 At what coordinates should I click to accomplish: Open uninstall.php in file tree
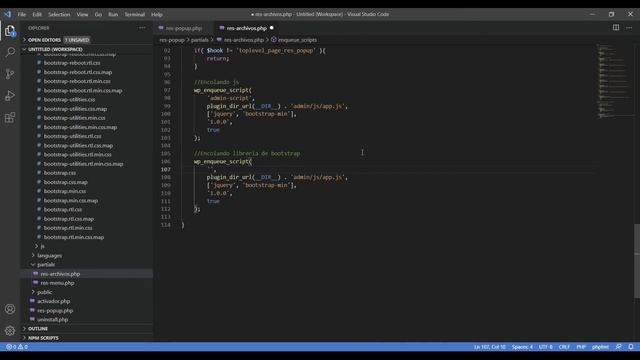[x=53, y=320]
